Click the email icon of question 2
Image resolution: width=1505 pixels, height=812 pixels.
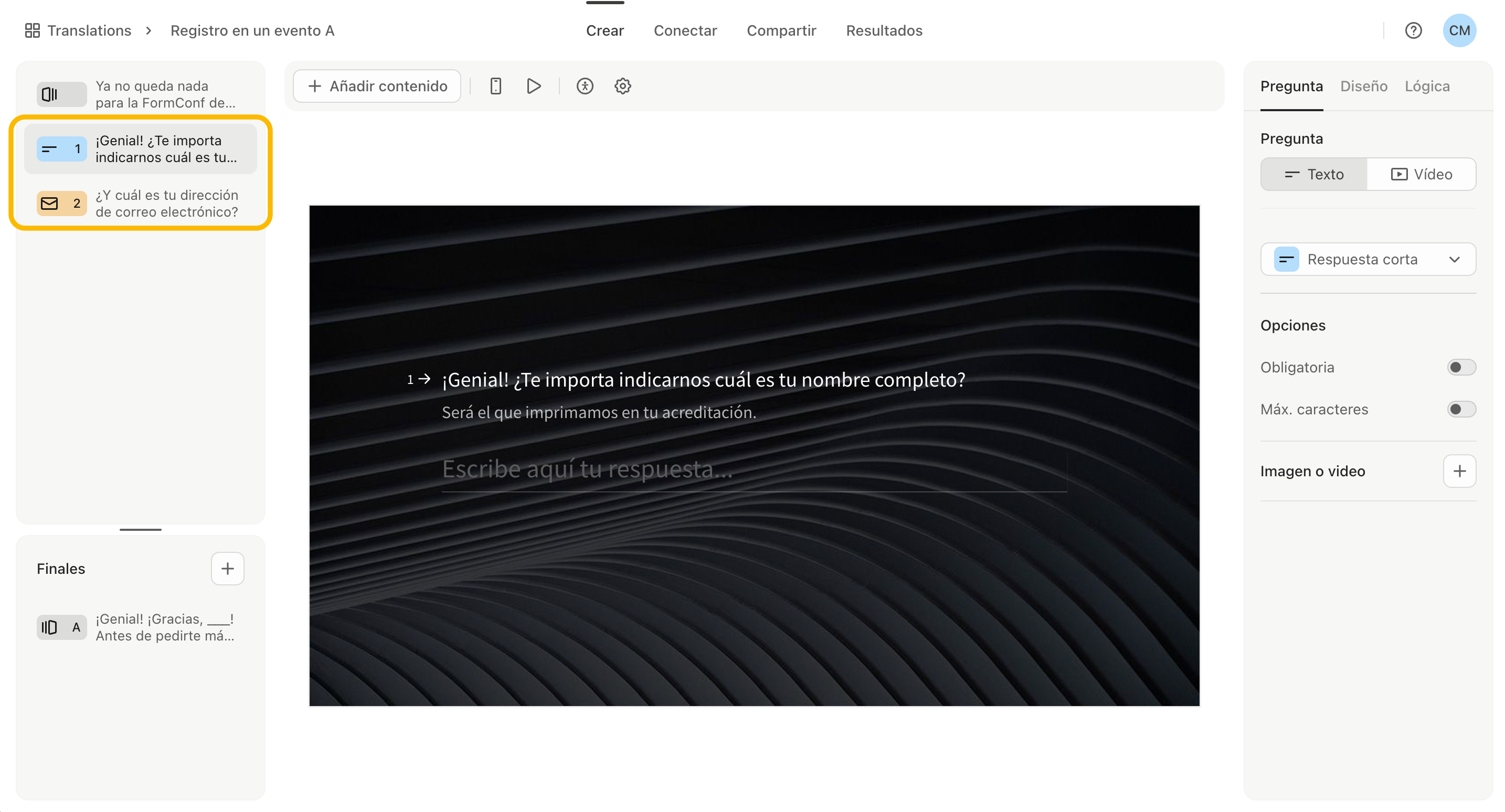click(x=61, y=204)
